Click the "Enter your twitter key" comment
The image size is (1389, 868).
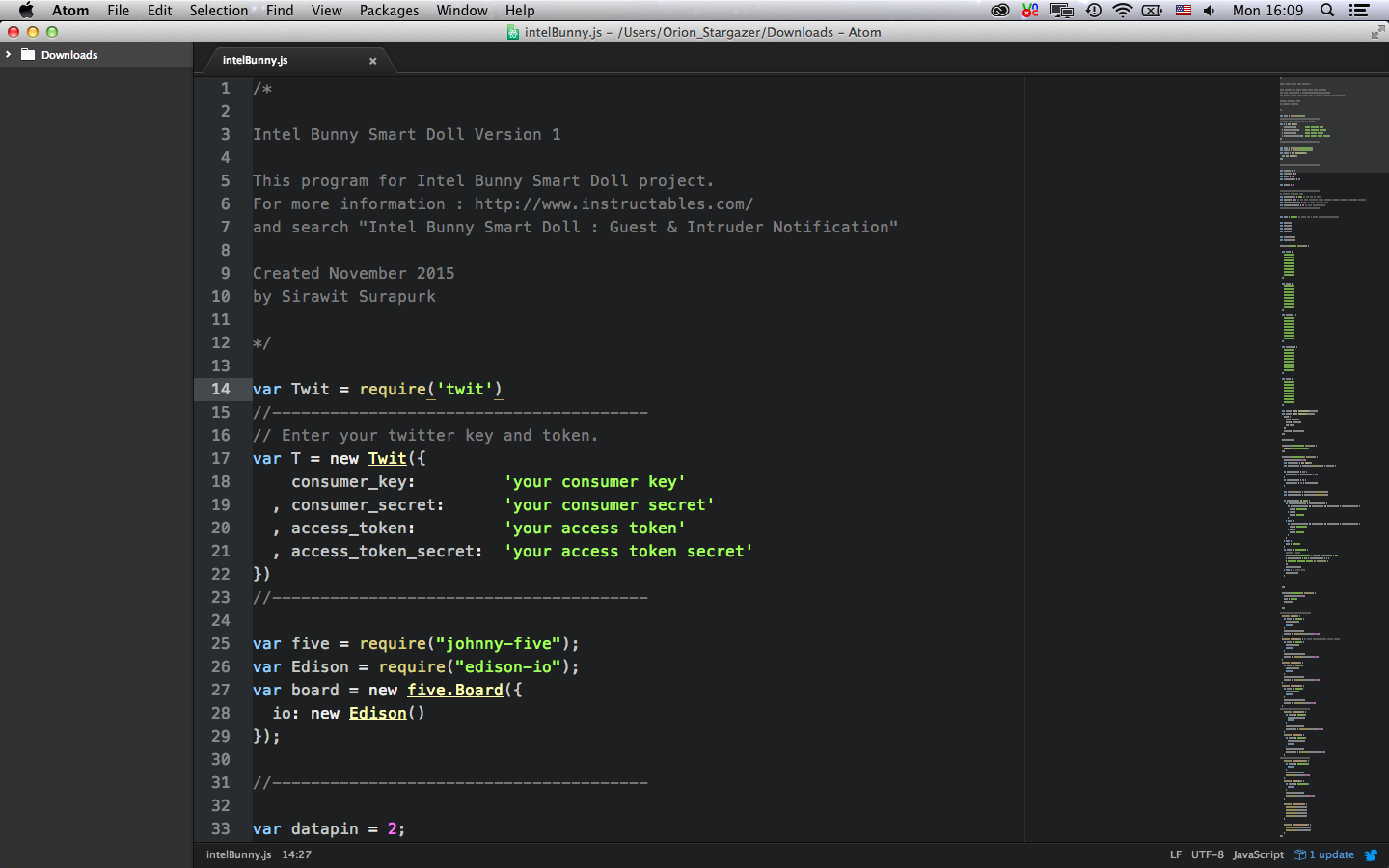pos(425,435)
